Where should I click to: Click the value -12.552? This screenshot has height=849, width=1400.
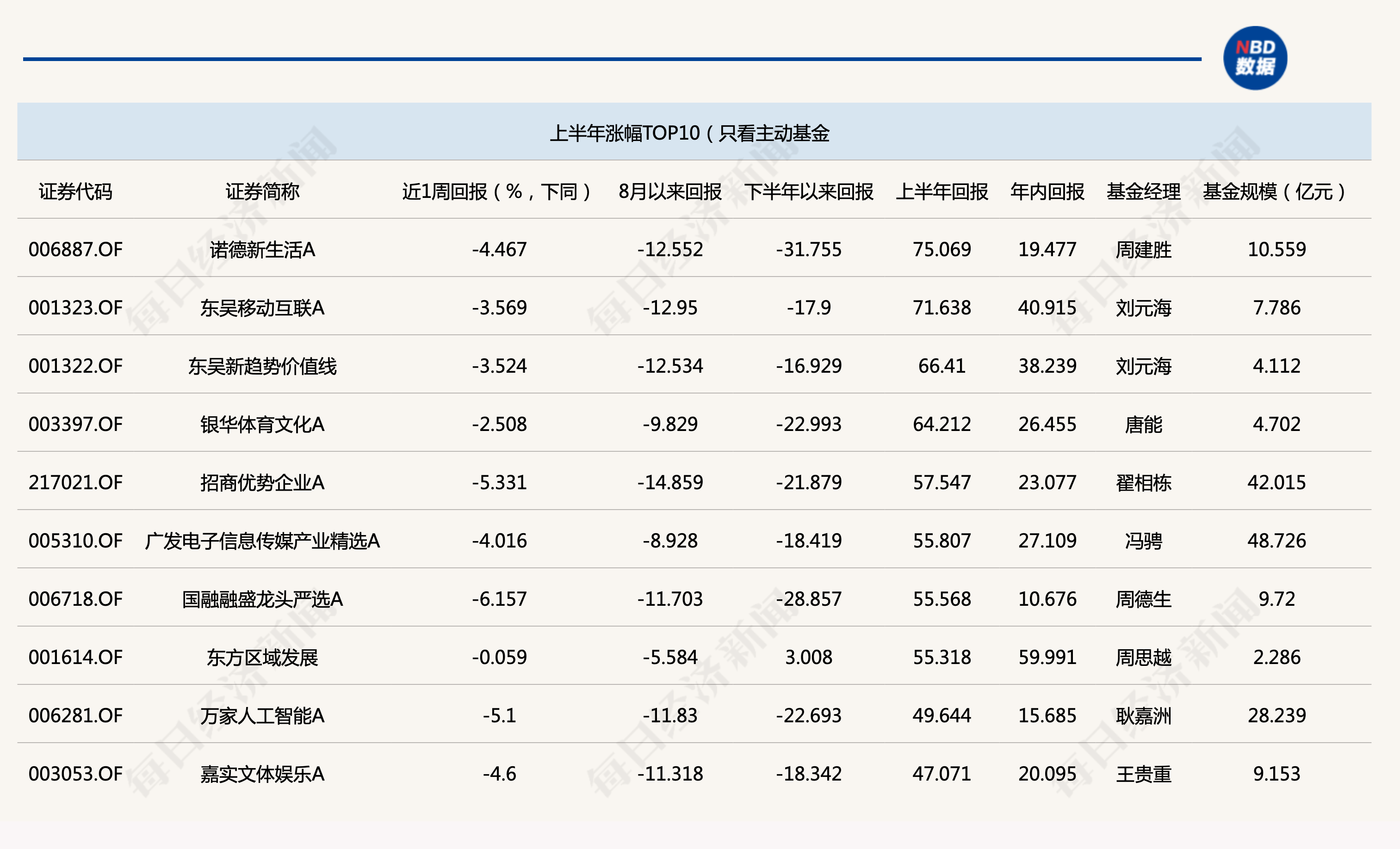click(670, 249)
